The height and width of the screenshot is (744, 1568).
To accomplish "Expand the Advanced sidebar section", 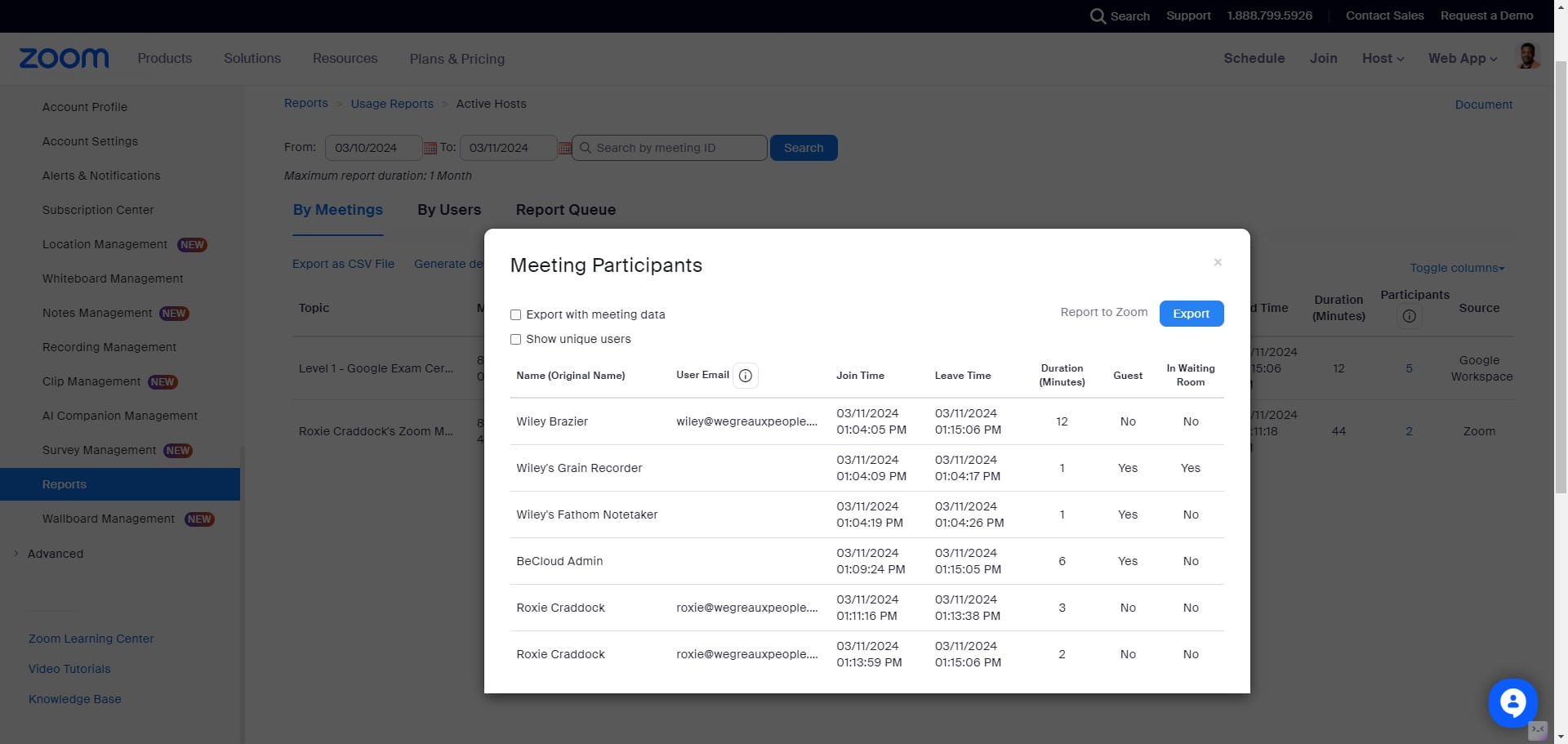I will (x=55, y=554).
